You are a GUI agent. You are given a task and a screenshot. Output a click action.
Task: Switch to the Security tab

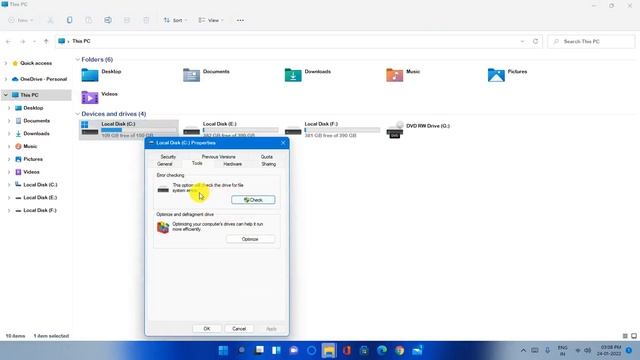(x=168, y=157)
